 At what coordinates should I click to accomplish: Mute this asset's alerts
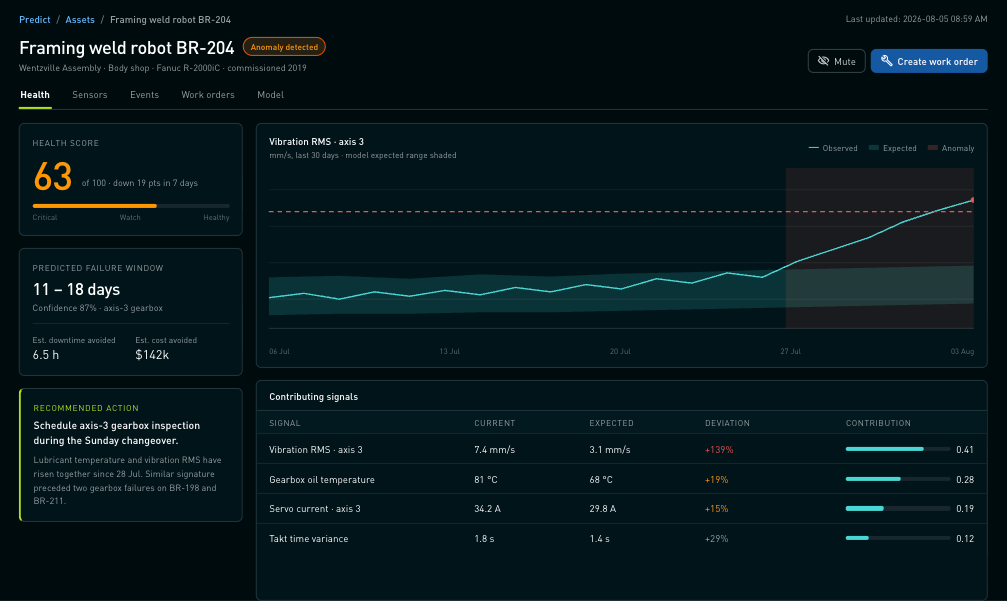[836, 61]
